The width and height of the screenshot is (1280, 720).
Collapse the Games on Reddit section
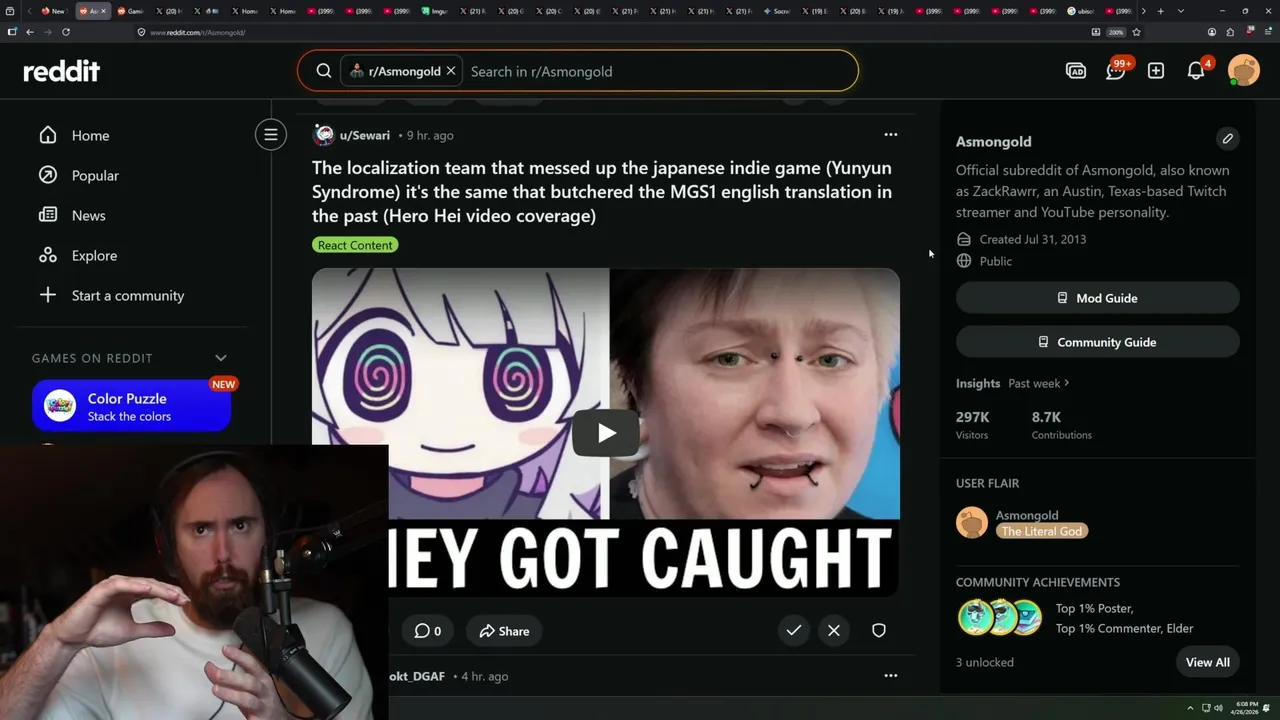221,358
